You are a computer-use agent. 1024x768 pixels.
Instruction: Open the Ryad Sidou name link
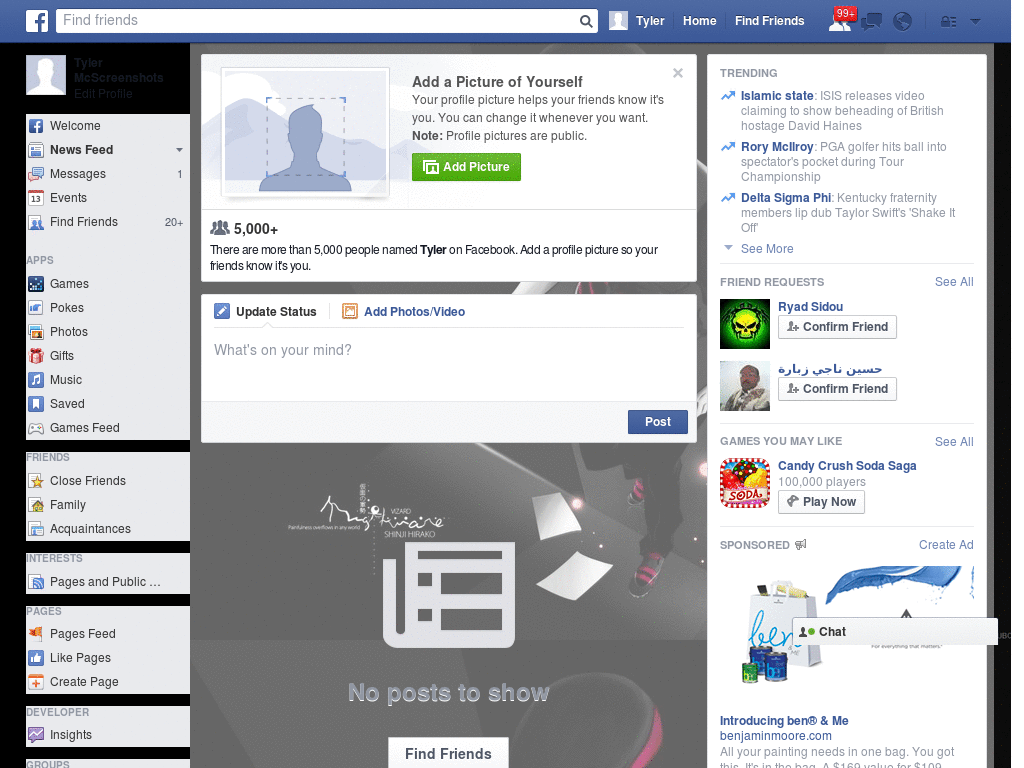point(810,307)
